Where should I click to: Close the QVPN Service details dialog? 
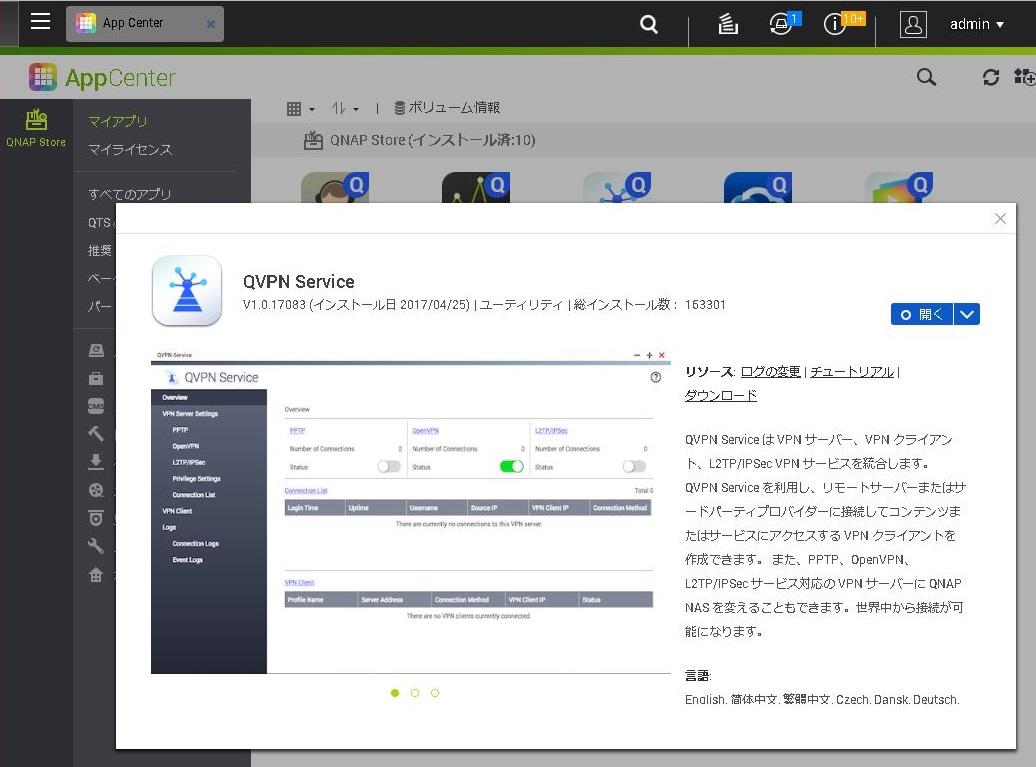click(1000, 219)
